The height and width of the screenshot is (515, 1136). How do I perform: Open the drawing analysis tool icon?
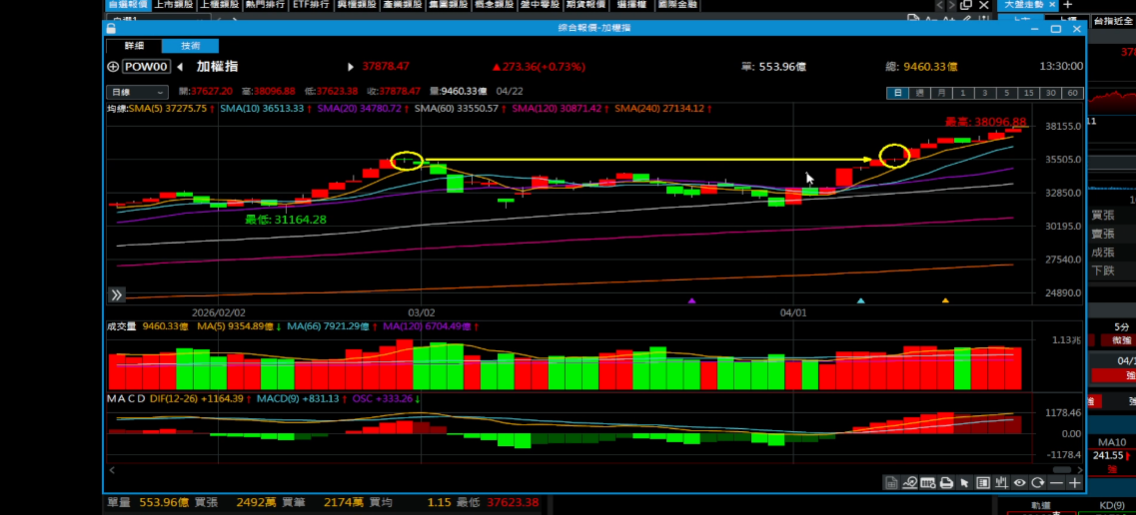coord(909,483)
